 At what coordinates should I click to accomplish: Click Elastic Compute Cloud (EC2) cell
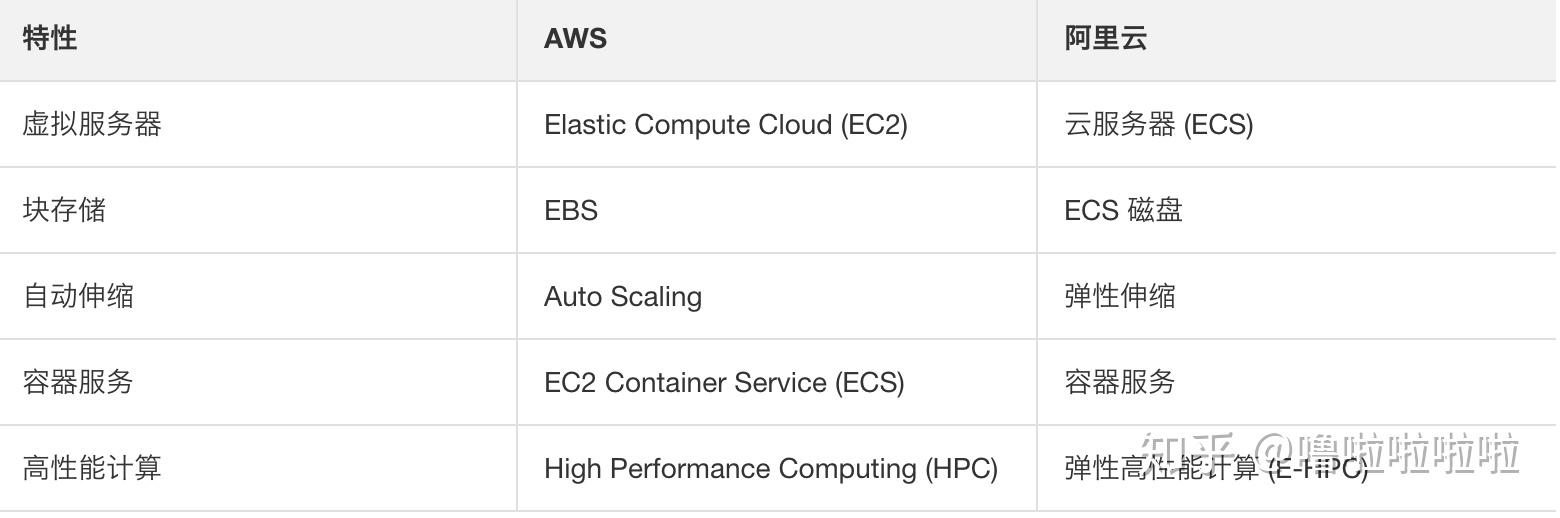pyautogui.click(x=726, y=125)
